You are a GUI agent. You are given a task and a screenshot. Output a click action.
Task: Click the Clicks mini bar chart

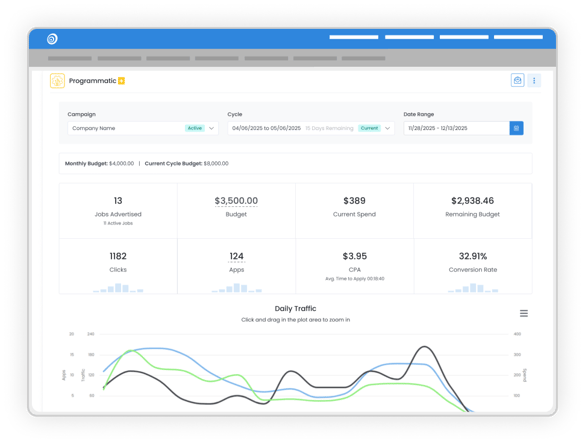click(x=118, y=288)
